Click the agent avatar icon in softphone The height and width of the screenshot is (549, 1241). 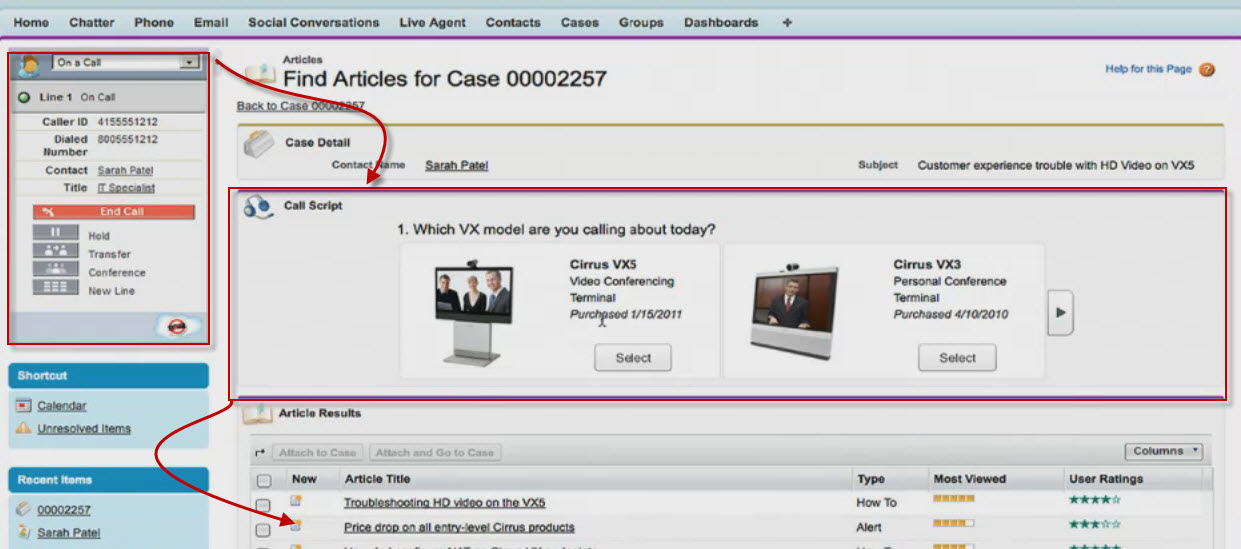tap(30, 65)
